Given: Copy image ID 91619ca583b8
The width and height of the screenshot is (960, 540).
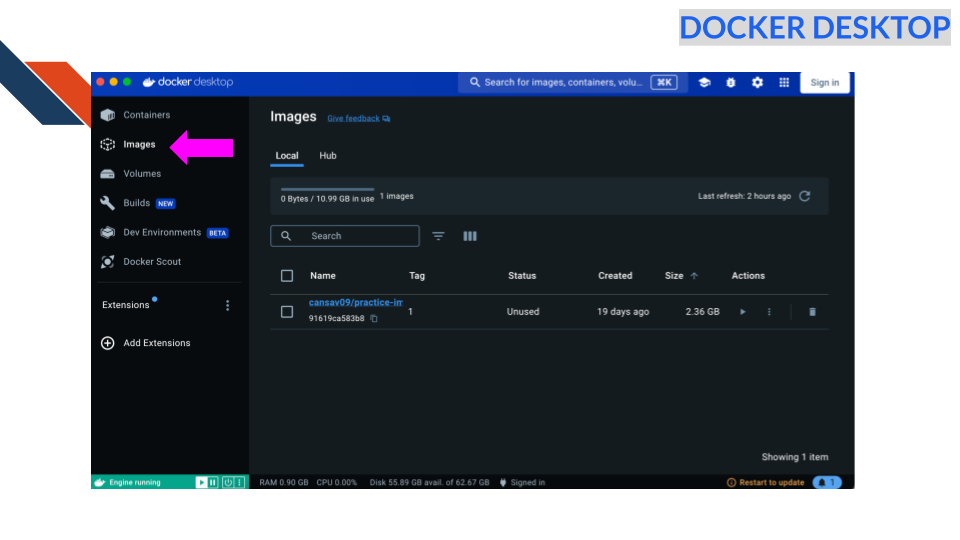Looking at the screenshot, I should coord(373,319).
